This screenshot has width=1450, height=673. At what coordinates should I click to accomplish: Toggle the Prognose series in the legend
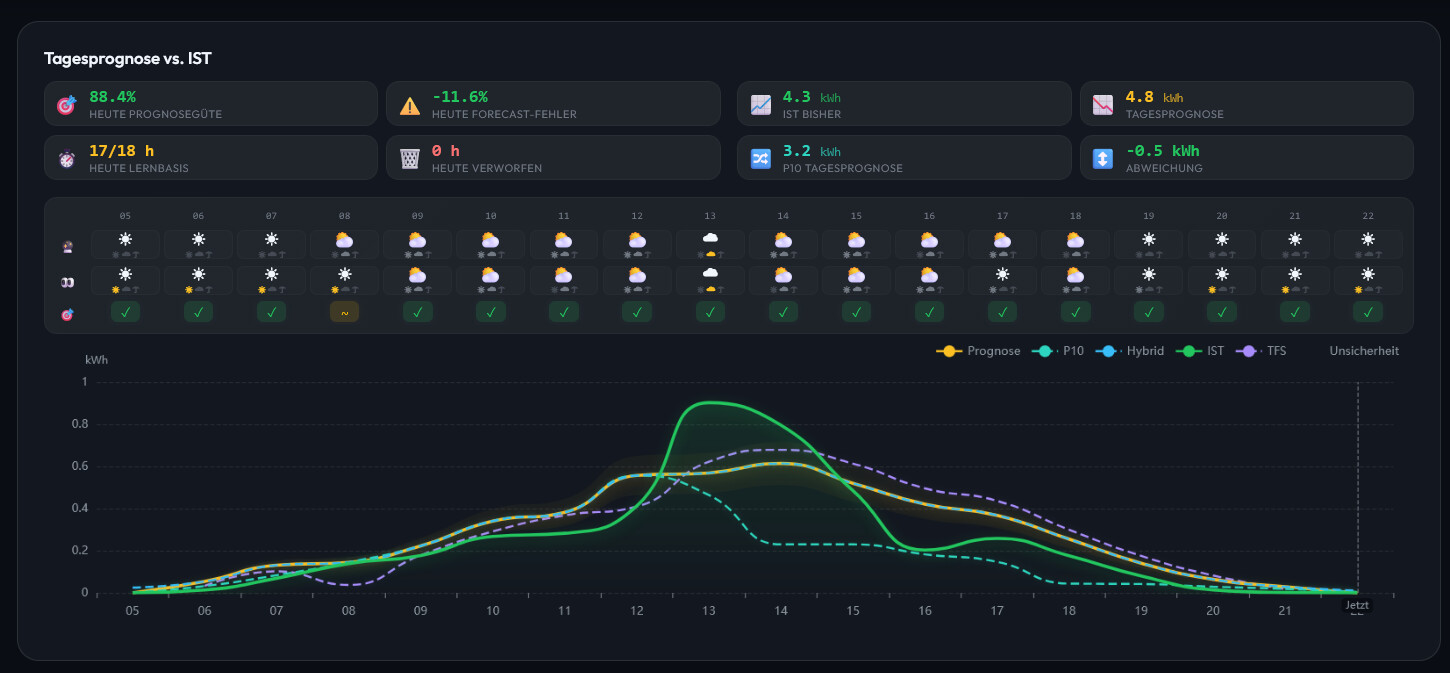[x=978, y=351]
